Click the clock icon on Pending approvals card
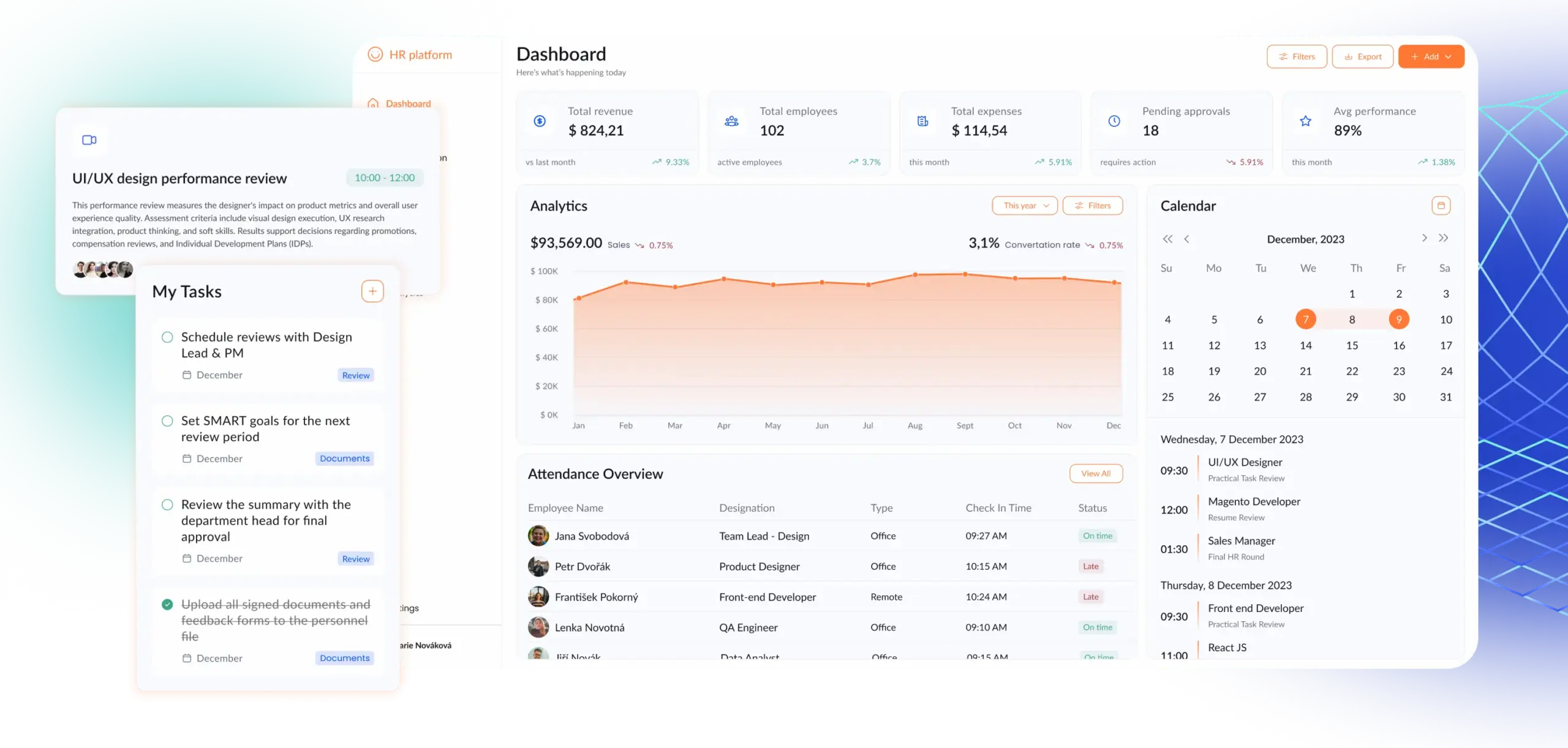Screen dimensions: 1568x748 1114,121
